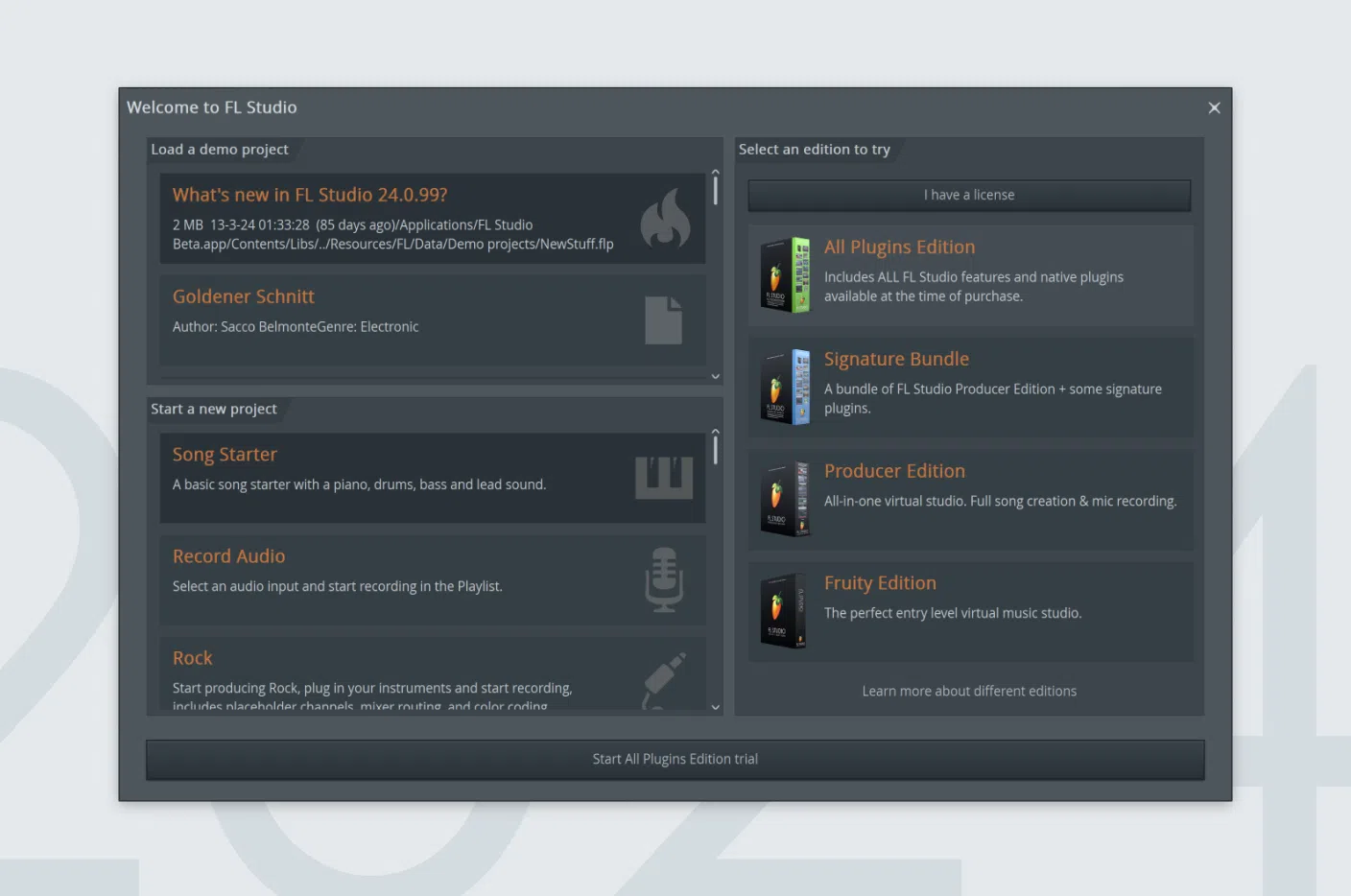Click the Fruity Edition box image
This screenshot has width=1351, height=896.
(x=785, y=611)
